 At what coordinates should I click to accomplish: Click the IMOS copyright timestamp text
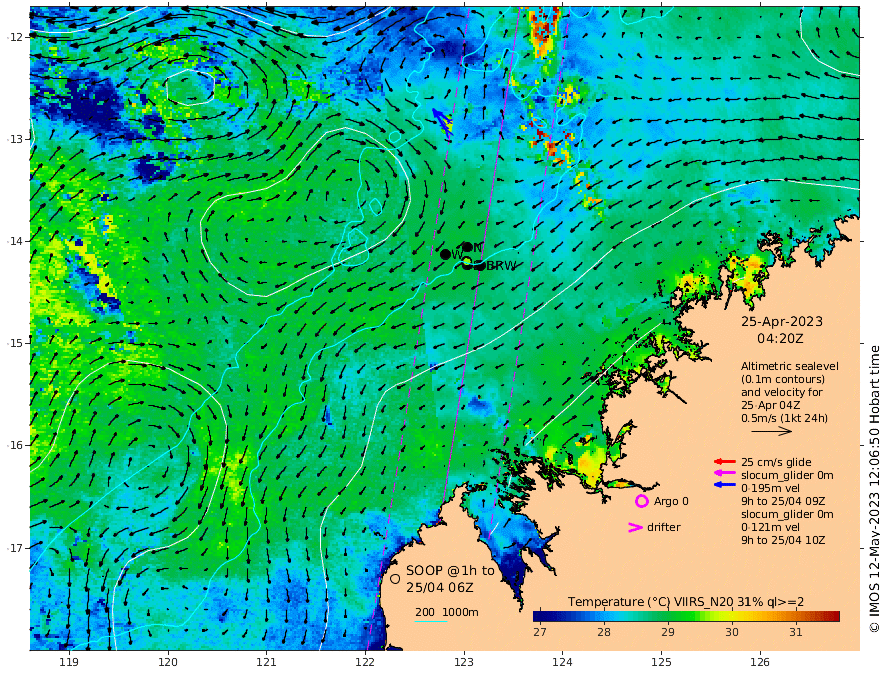[873, 489]
